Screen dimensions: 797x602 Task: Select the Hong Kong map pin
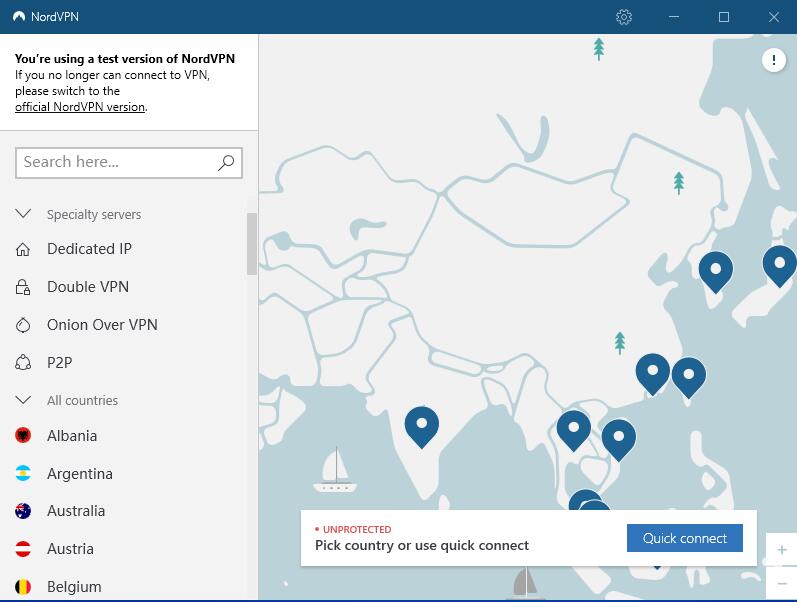point(653,374)
